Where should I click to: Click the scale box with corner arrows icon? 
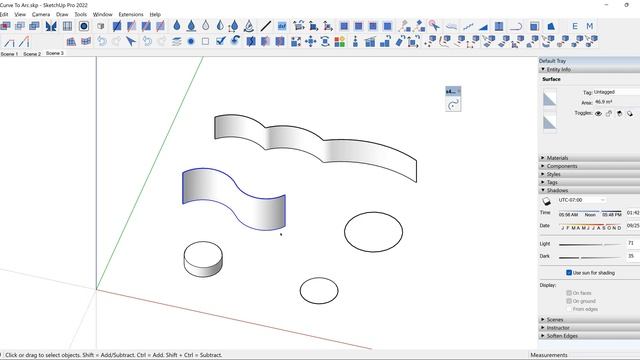(296, 42)
